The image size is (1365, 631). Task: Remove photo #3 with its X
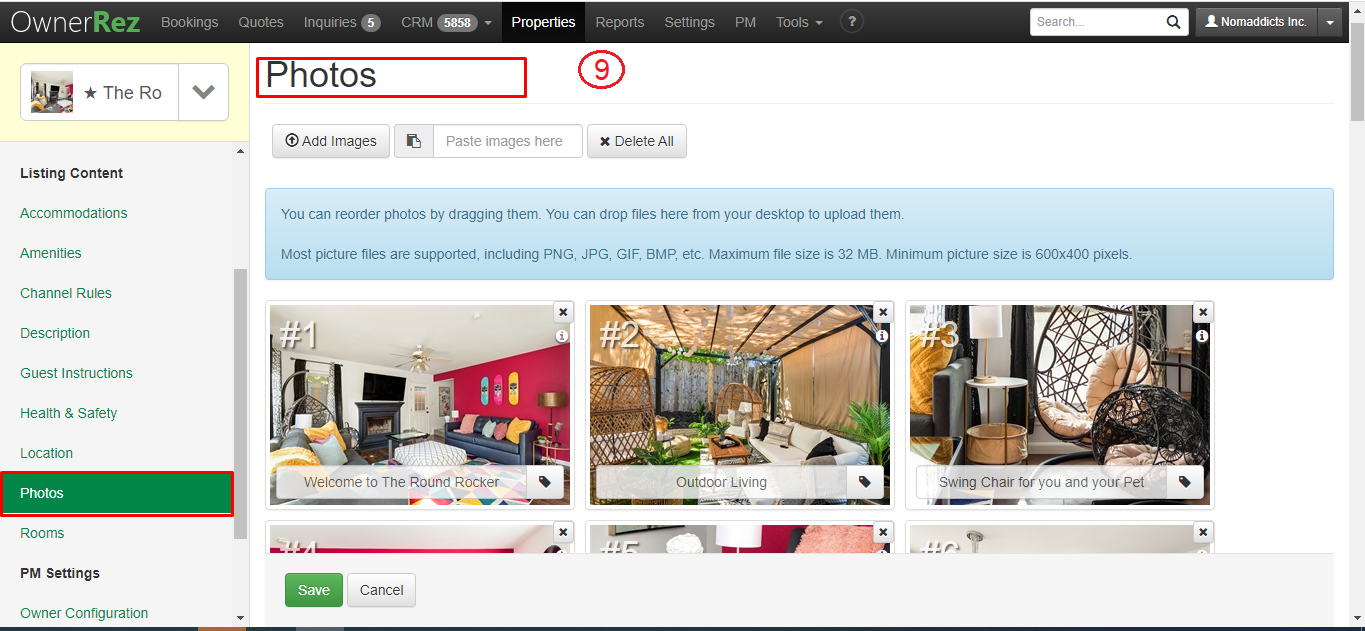tap(1203, 312)
